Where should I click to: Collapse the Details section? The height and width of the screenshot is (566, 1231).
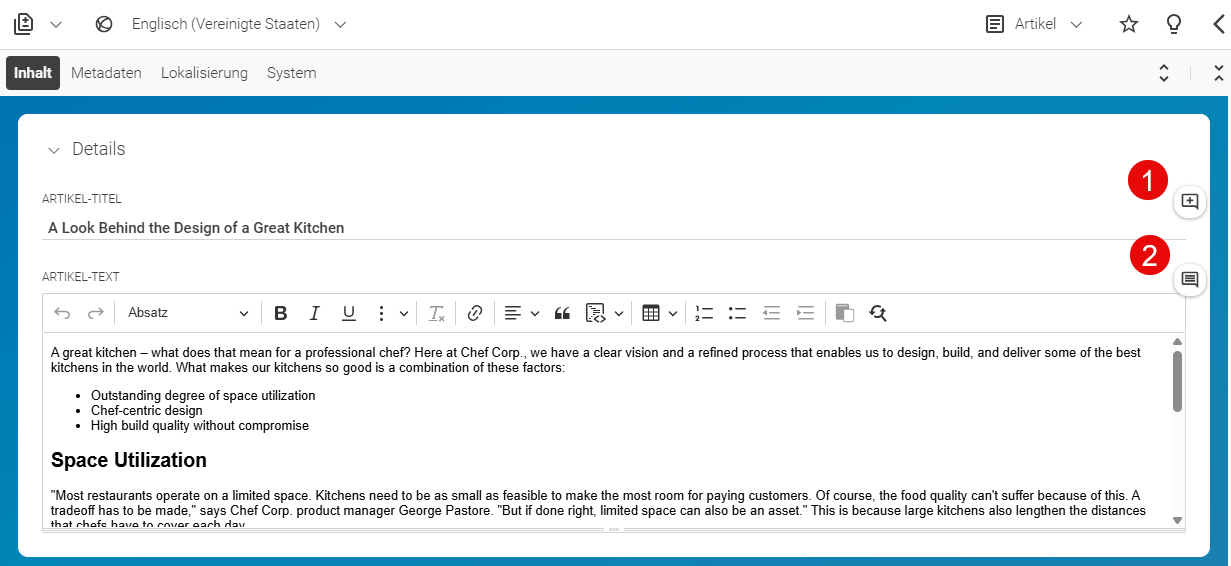click(54, 150)
